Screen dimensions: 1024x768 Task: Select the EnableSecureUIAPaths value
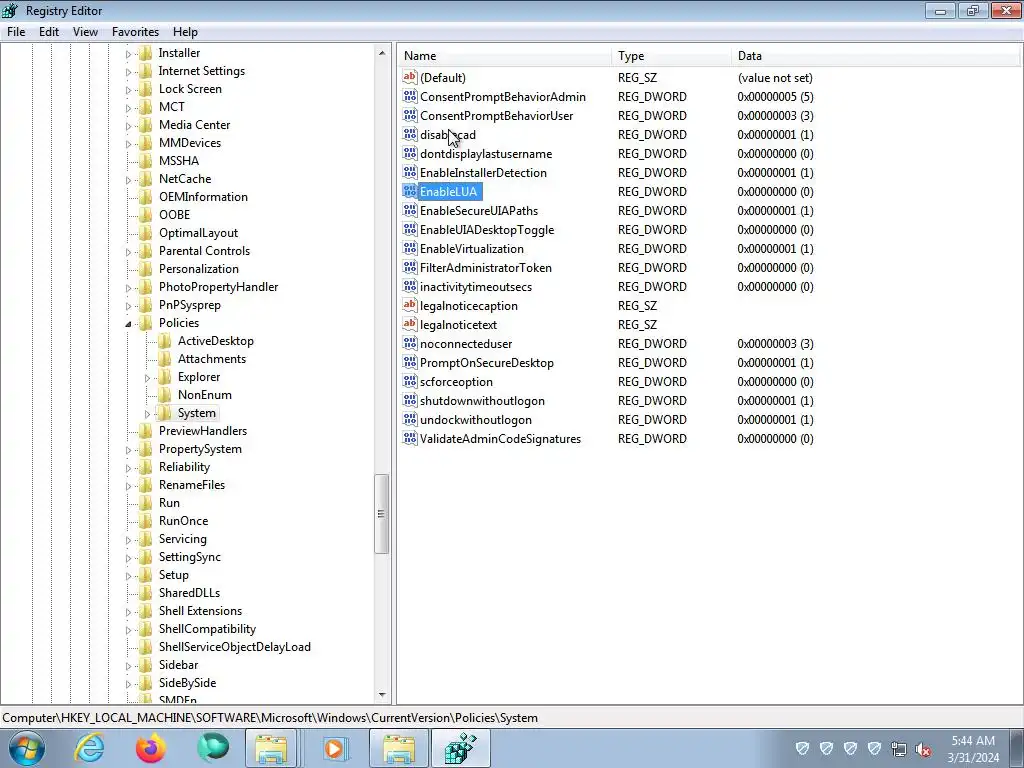tap(479, 210)
